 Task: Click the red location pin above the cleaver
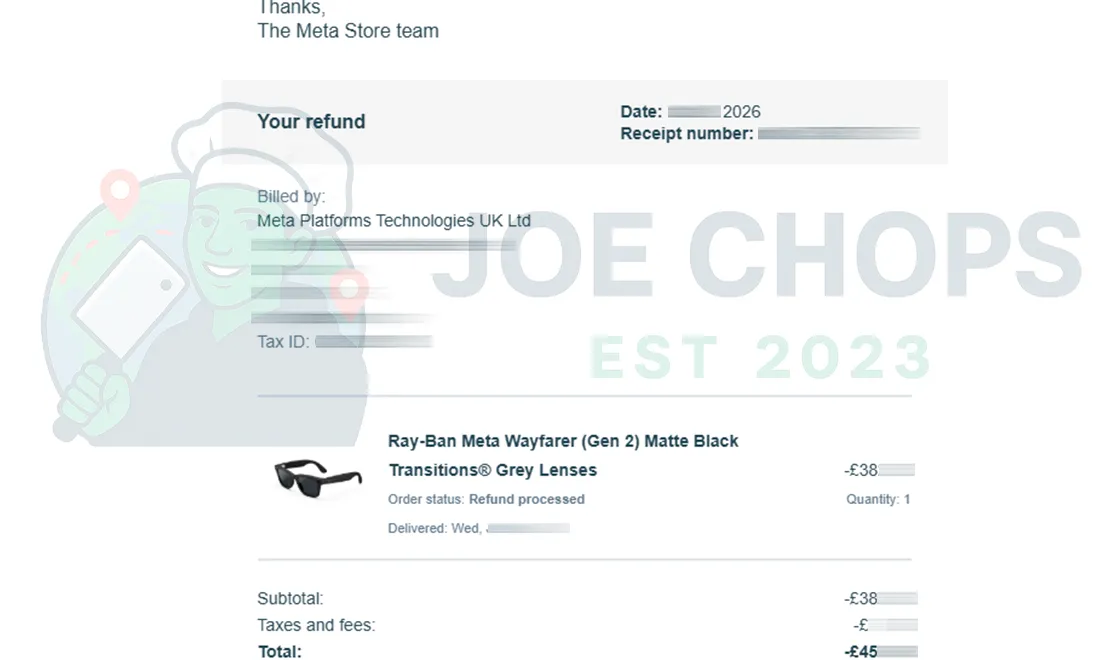[122, 190]
